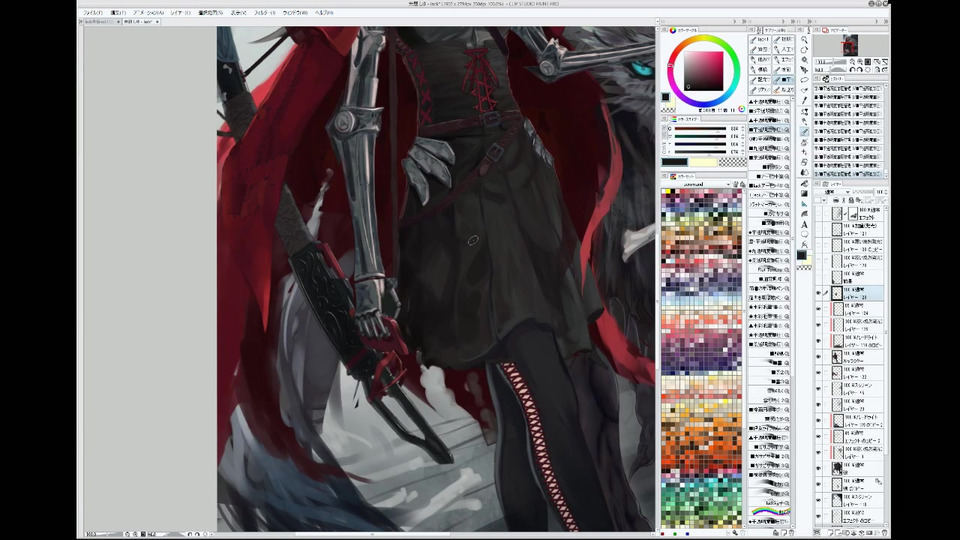The width and height of the screenshot is (960, 540).
Task: Select the first sub tool group button
Action: point(760,40)
